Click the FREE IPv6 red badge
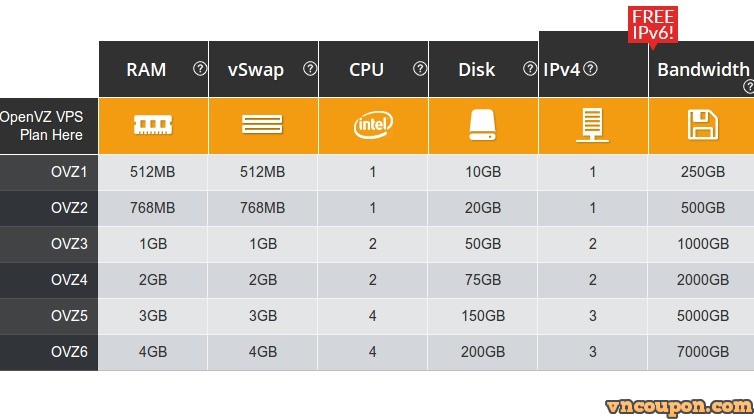 pos(653,26)
